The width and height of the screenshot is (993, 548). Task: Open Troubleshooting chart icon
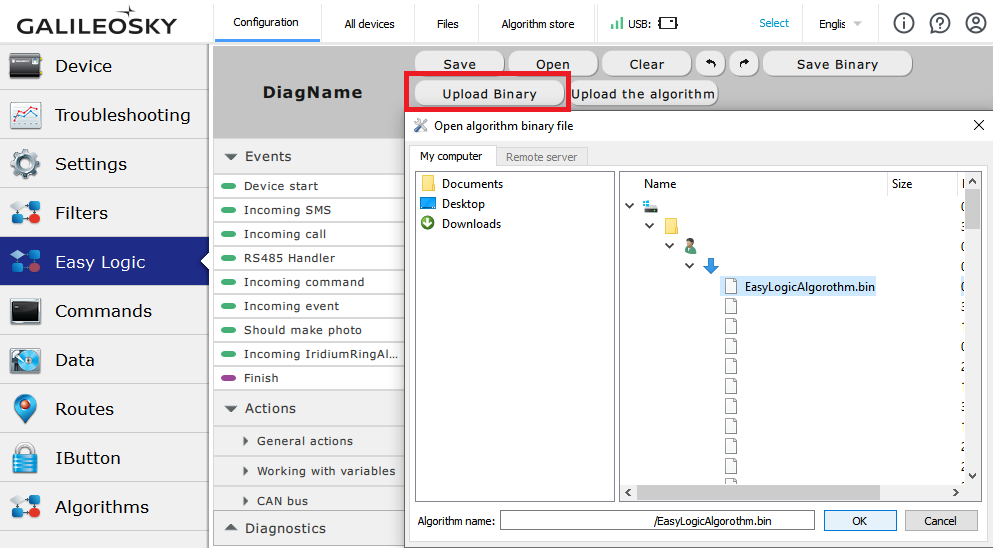[x=26, y=115]
